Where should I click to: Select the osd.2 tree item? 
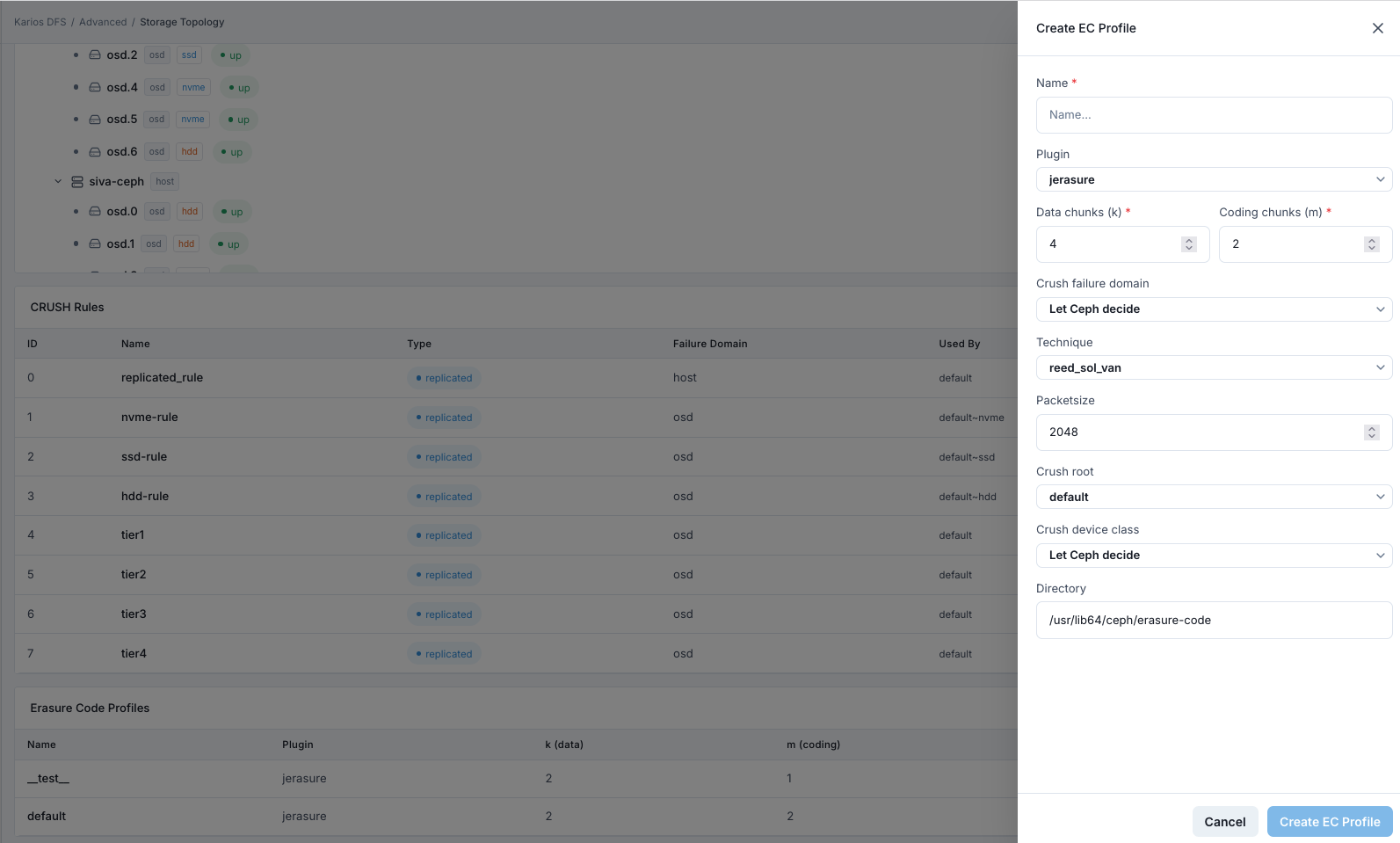(122, 55)
